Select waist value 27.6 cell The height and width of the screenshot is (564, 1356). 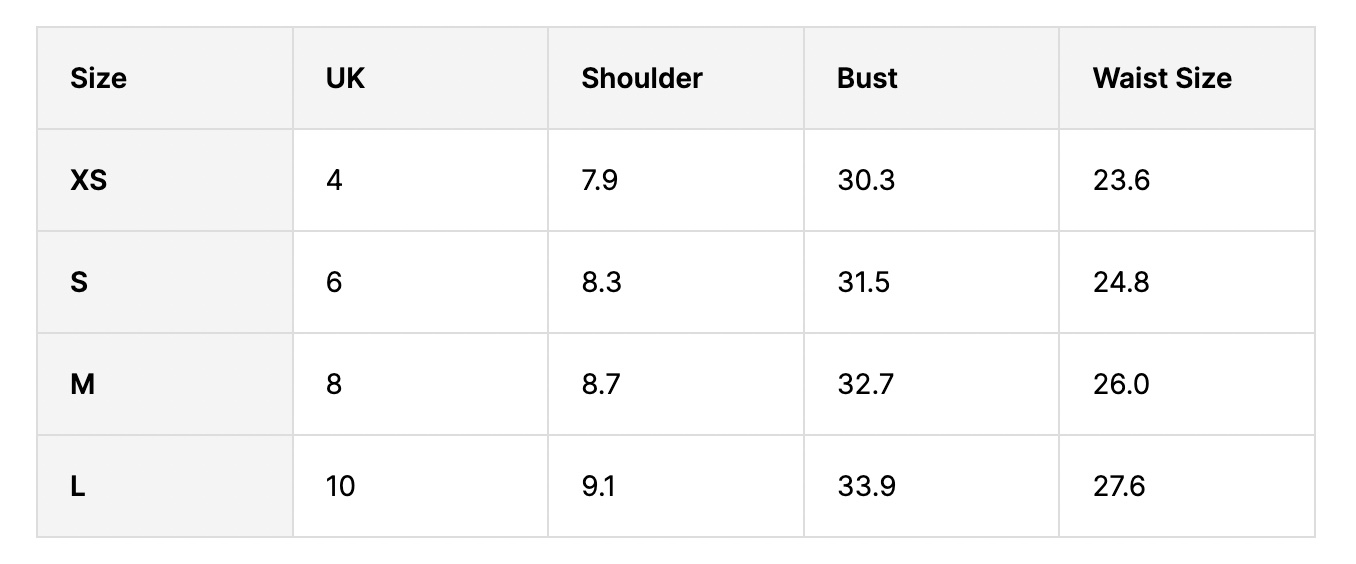click(x=1119, y=487)
